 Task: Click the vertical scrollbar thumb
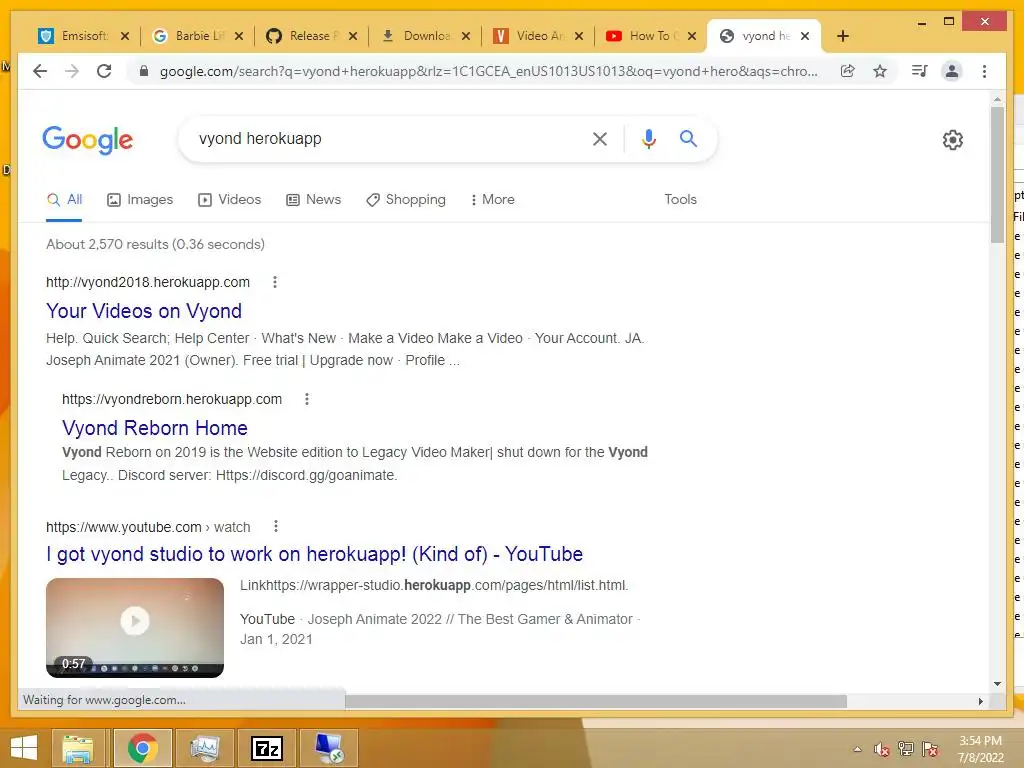click(997, 174)
